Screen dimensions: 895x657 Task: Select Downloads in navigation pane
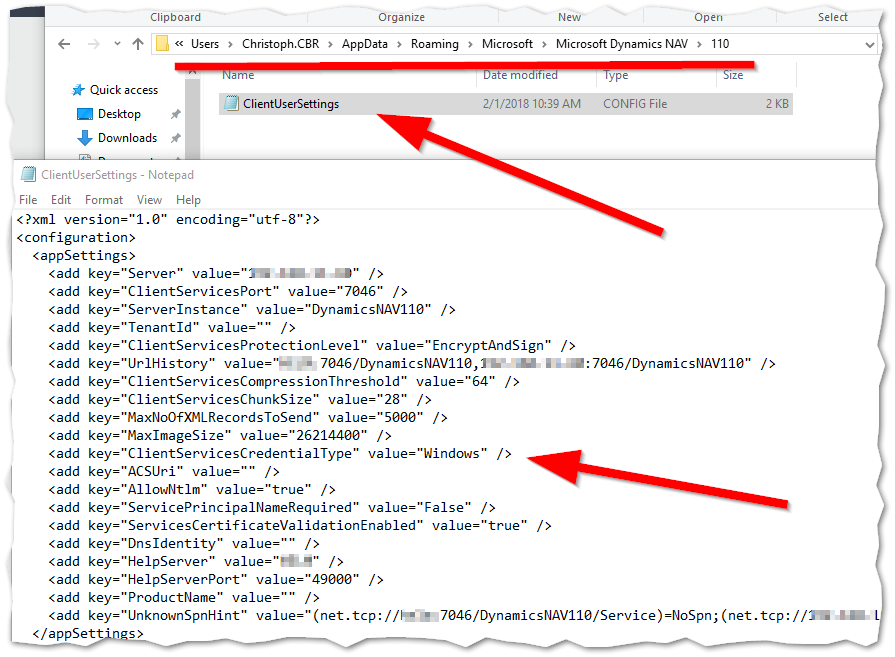tap(127, 138)
